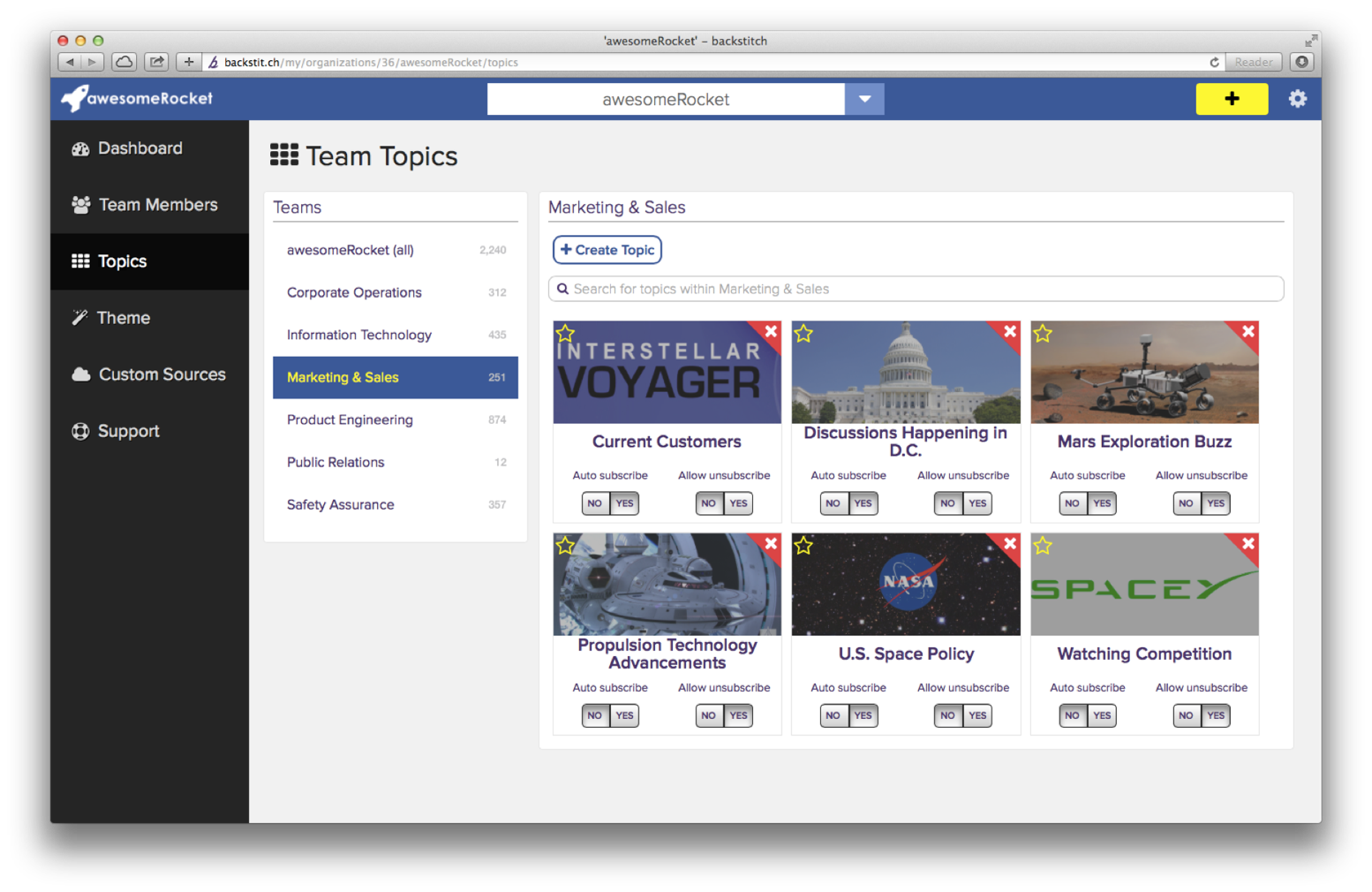Viewport: 1372px width, 892px height.
Task: Select Marketing & Sales team
Action: click(396, 377)
